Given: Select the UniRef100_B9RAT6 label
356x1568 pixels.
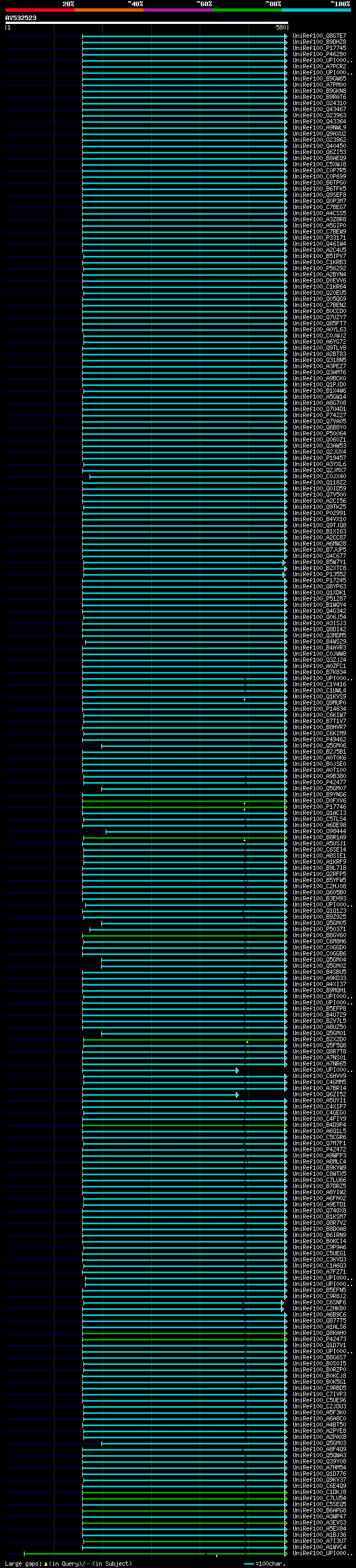Looking at the screenshot, I should [319, 97].
